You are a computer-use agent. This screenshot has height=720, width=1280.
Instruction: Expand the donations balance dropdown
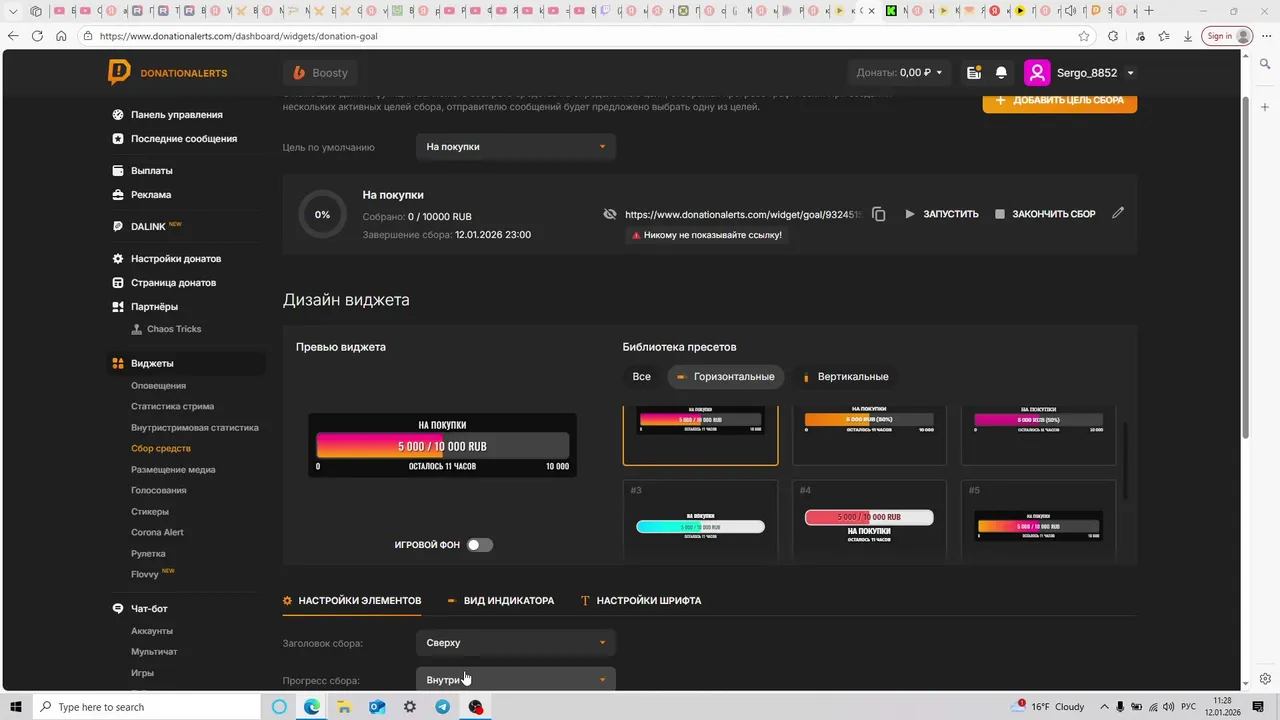tap(900, 73)
